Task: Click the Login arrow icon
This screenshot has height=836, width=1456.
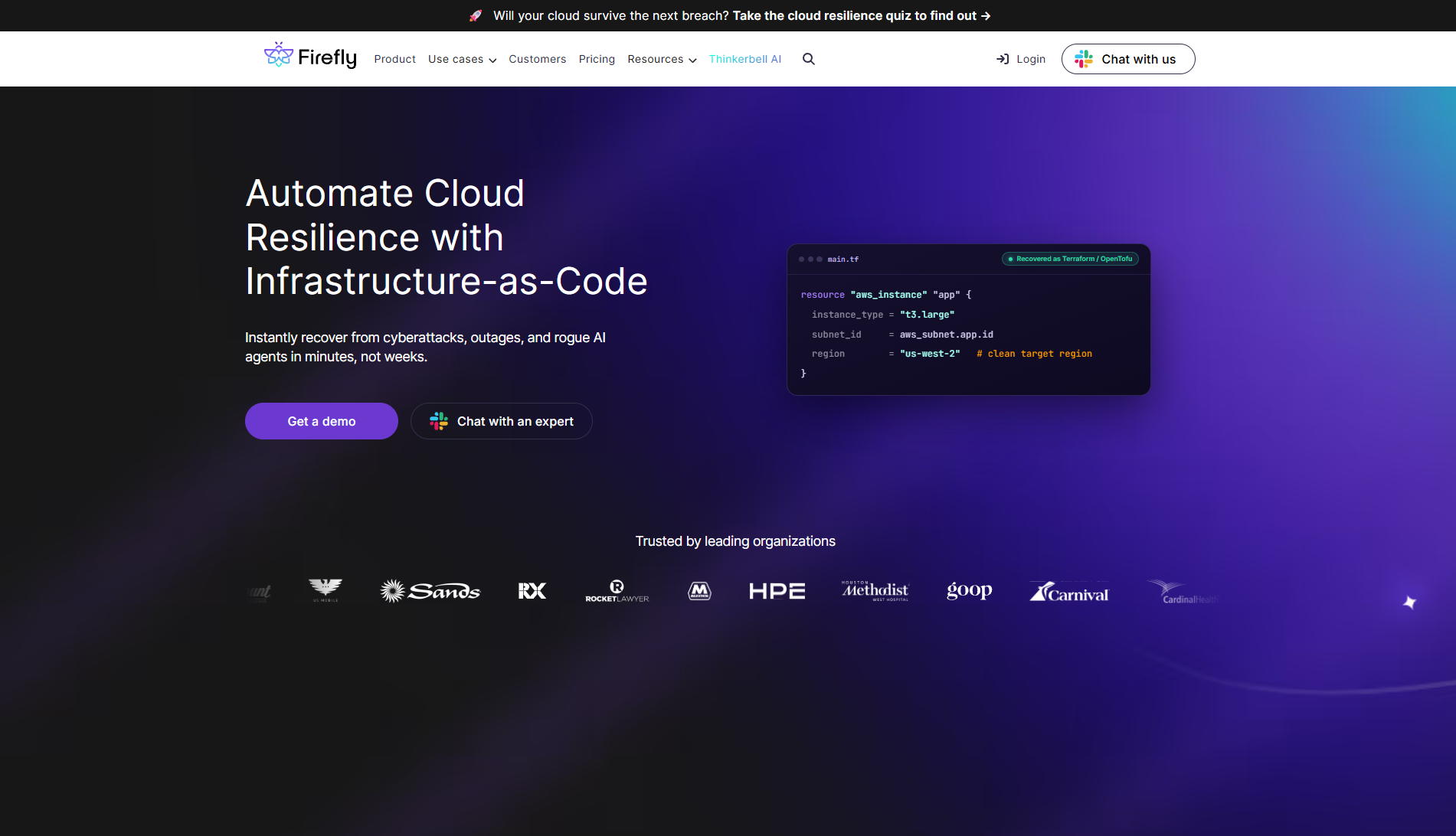Action: point(1002,59)
